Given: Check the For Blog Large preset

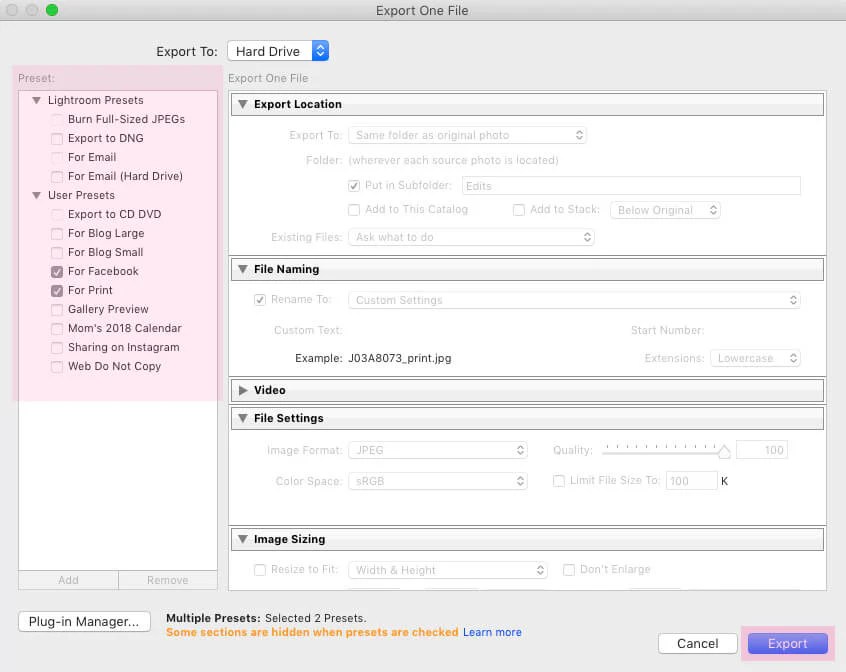Looking at the screenshot, I should pos(57,234).
